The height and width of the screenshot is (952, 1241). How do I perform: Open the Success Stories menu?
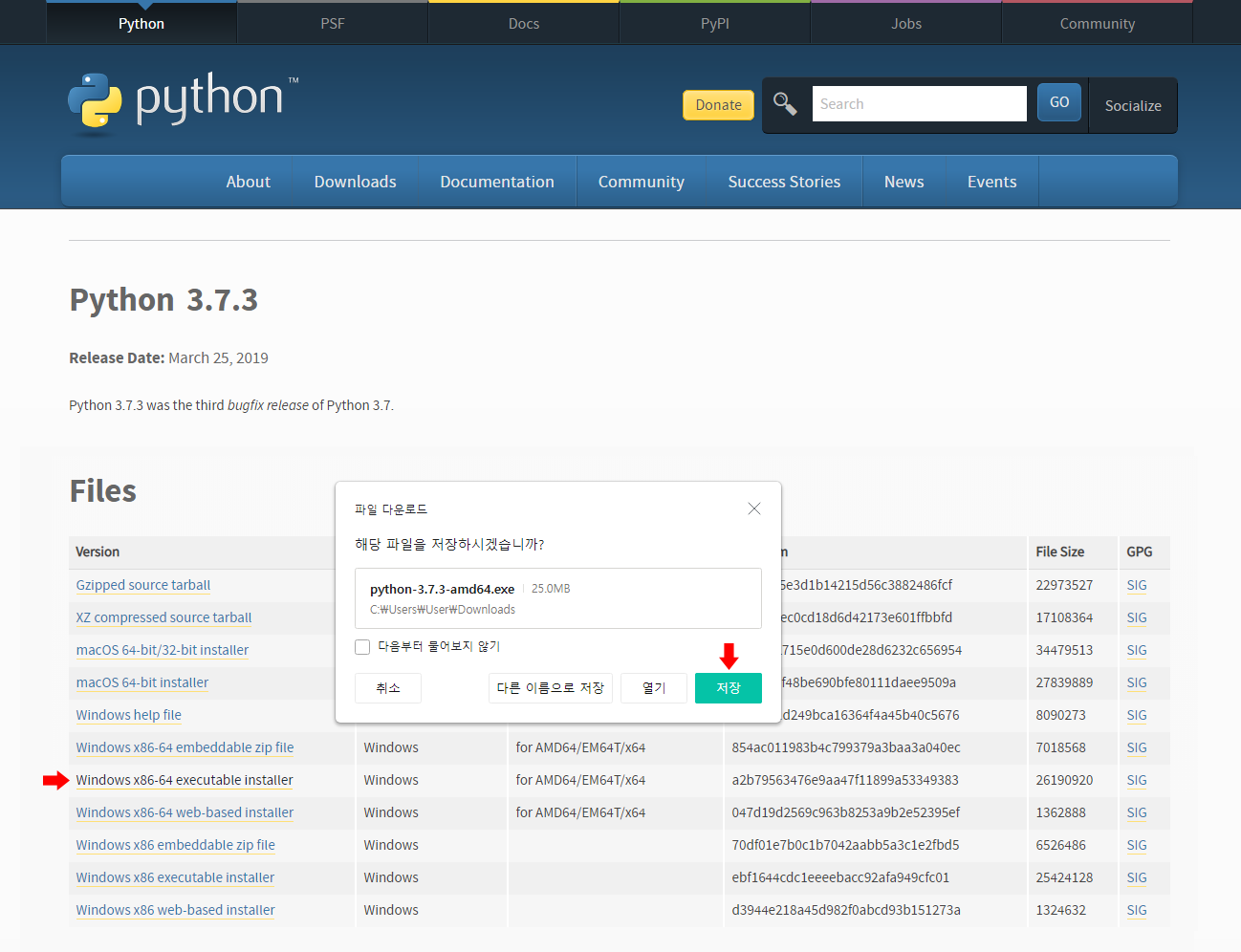tap(784, 182)
